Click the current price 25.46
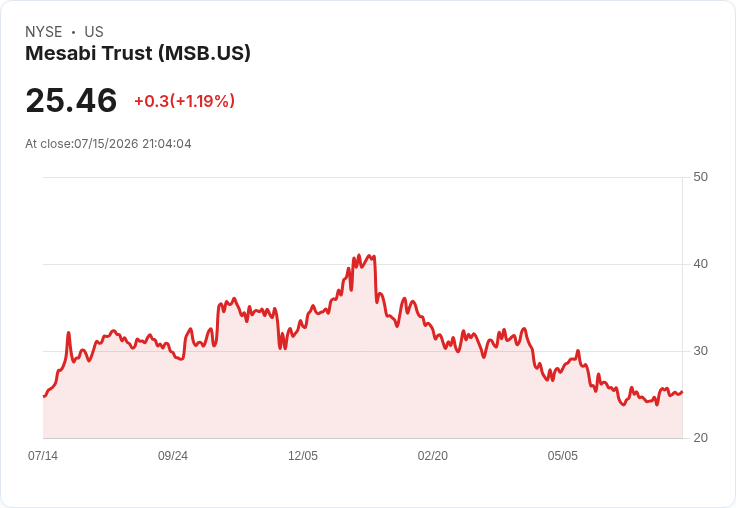 pyautogui.click(x=71, y=100)
